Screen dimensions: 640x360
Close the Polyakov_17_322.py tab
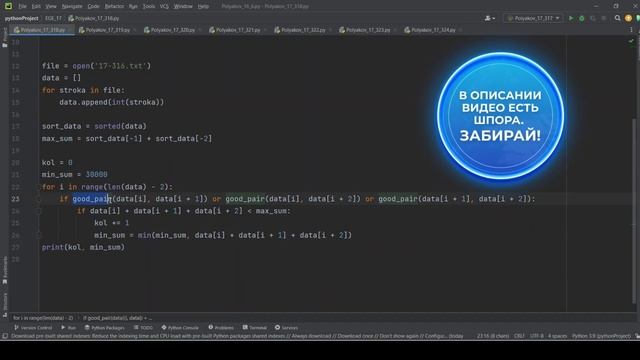tap(330, 30)
